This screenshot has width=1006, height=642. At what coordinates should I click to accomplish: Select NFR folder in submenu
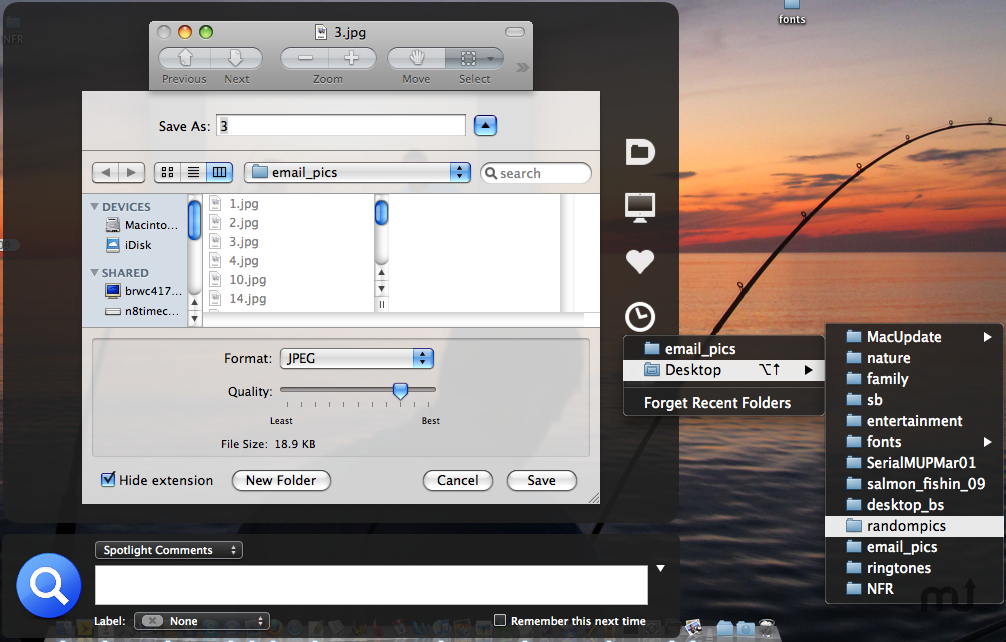914,589
